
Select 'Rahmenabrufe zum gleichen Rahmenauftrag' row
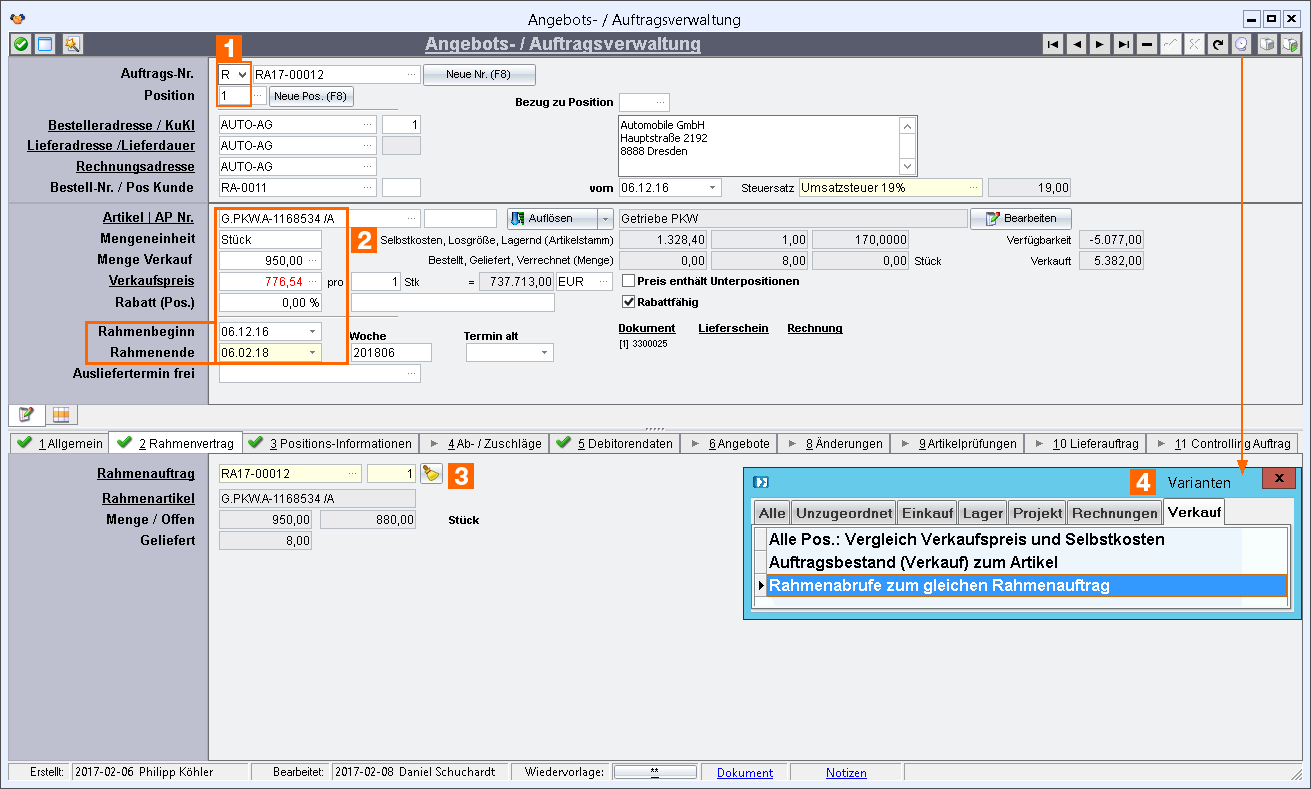click(1027, 585)
